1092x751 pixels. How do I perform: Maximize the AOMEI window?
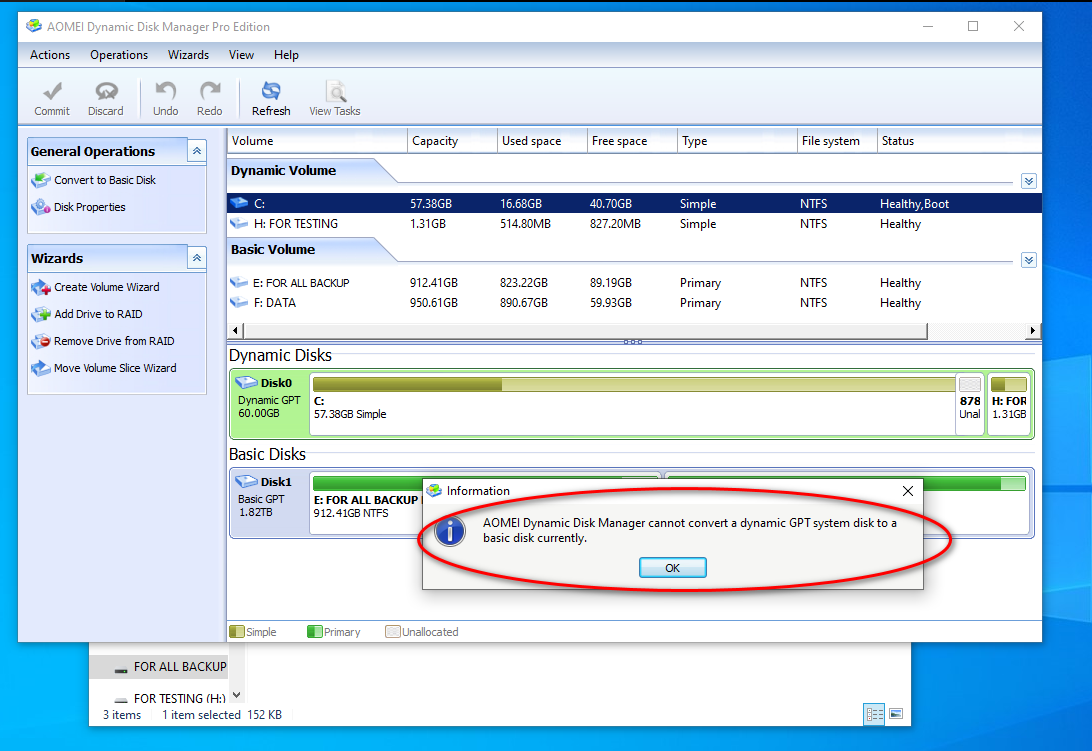[x=973, y=26]
